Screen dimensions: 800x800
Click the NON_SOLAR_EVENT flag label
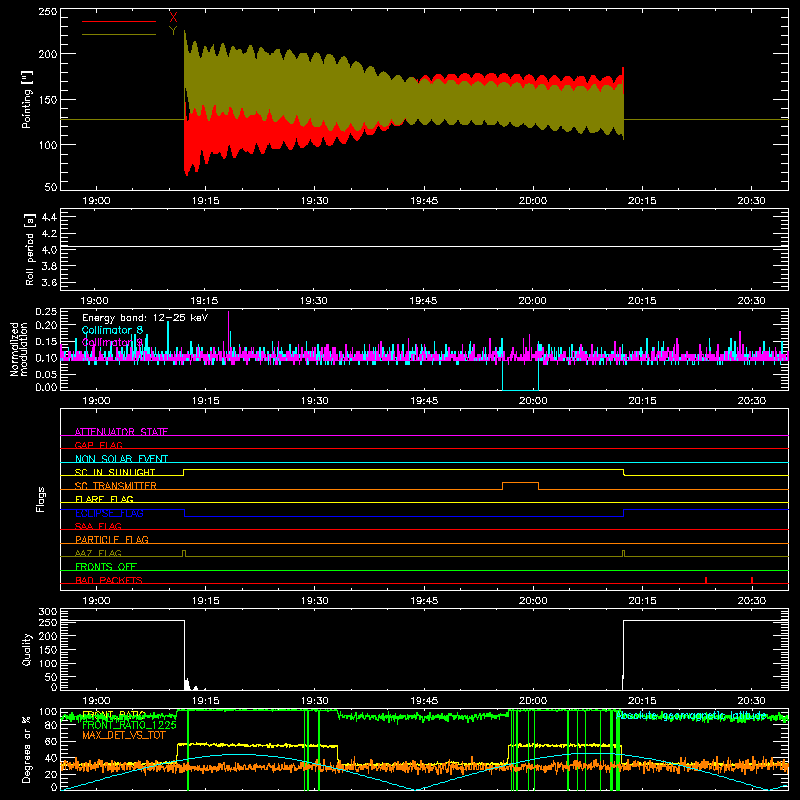tap(121, 459)
